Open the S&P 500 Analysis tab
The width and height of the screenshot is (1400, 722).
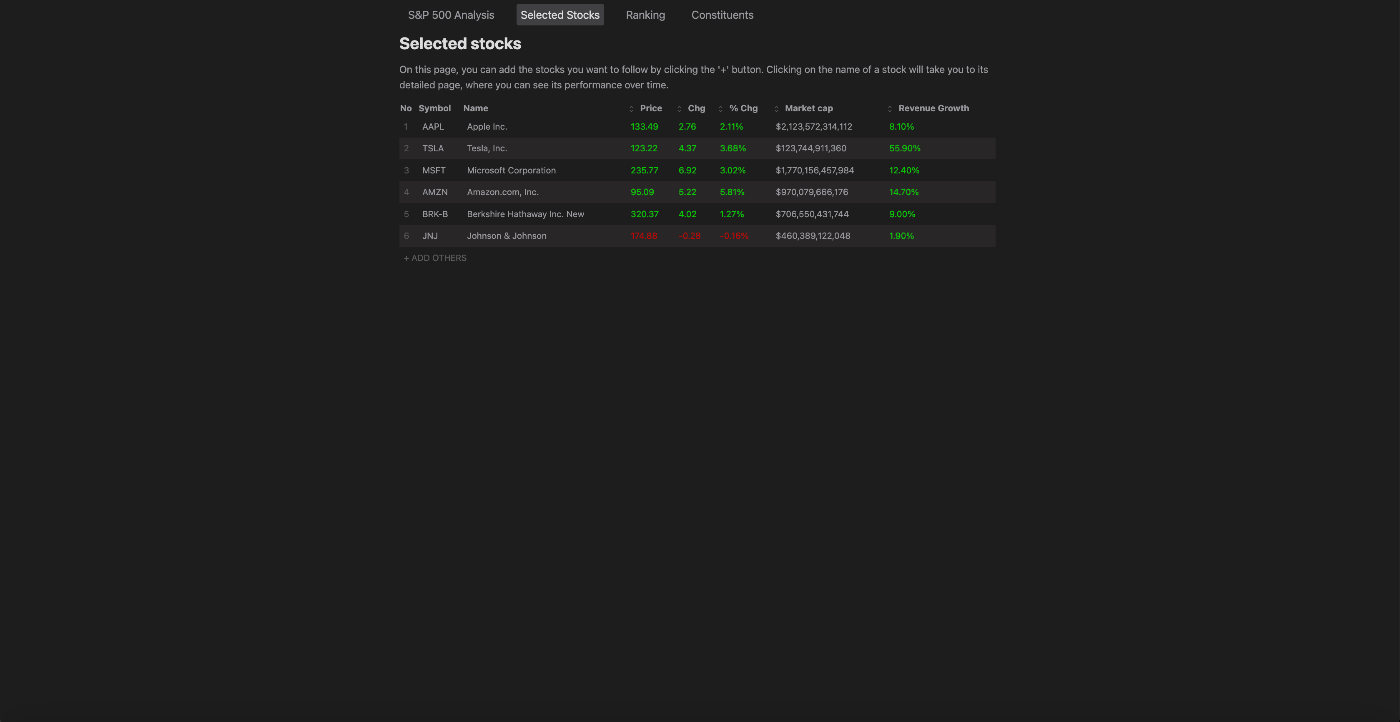click(451, 15)
